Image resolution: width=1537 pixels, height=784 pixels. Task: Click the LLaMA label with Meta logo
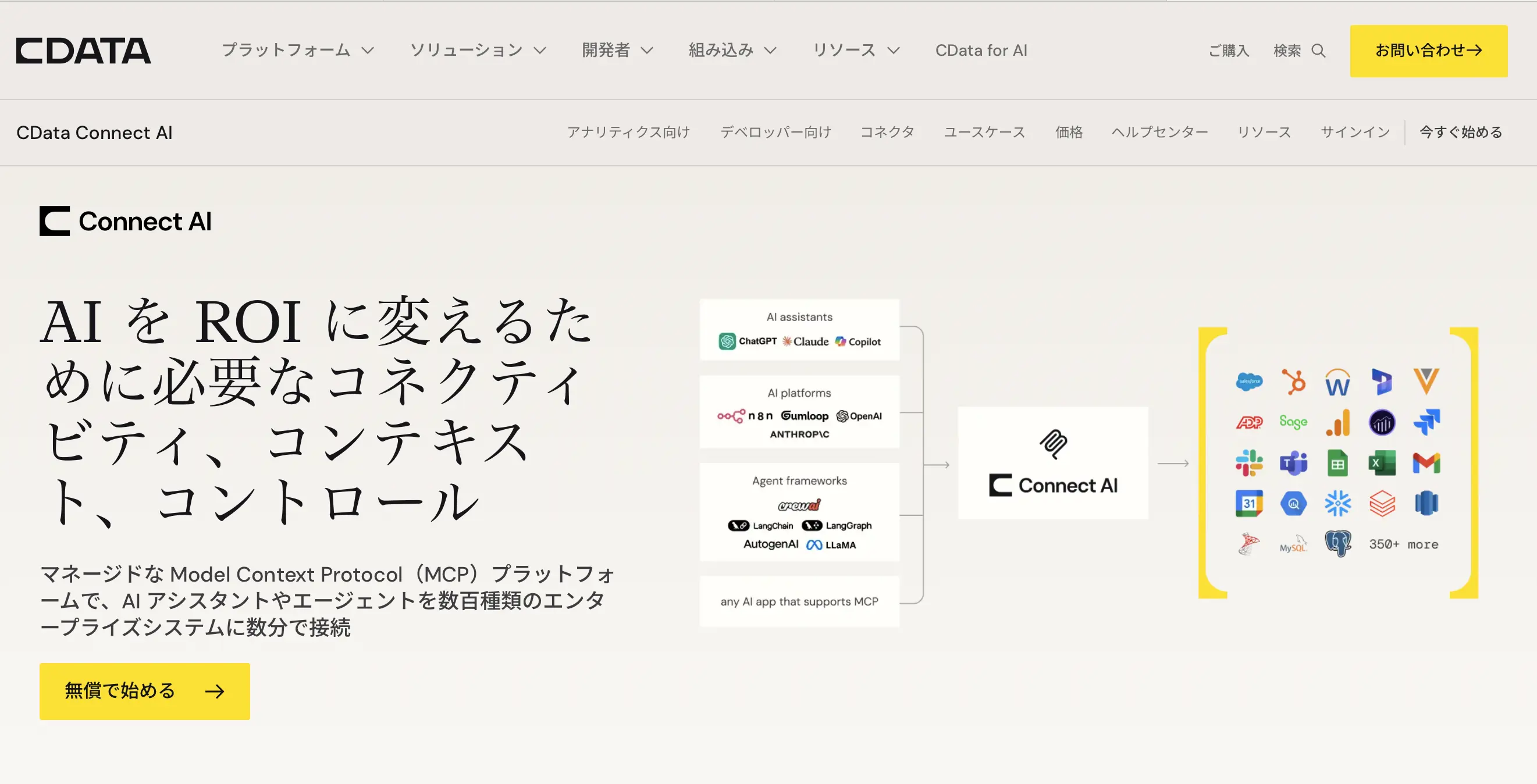831,545
